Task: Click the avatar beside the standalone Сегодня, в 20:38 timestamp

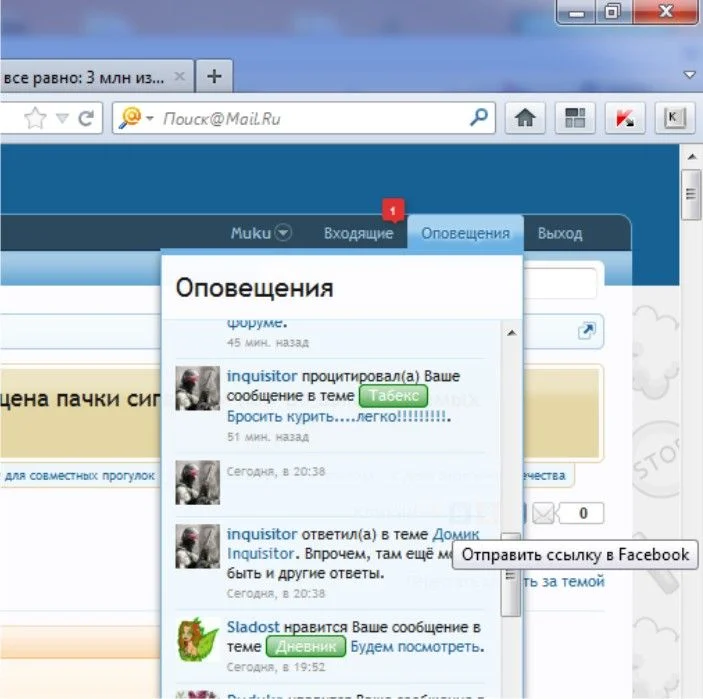Action: (x=198, y=482)
